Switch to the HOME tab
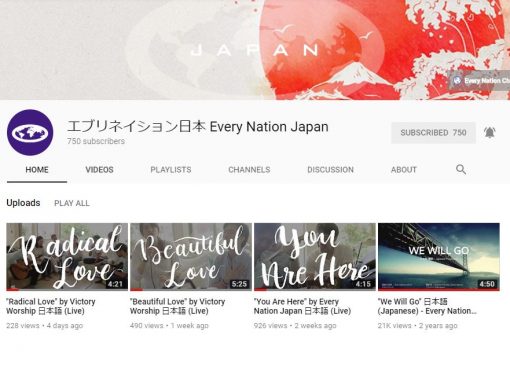510x382 pixels. (x=37, y=170)
